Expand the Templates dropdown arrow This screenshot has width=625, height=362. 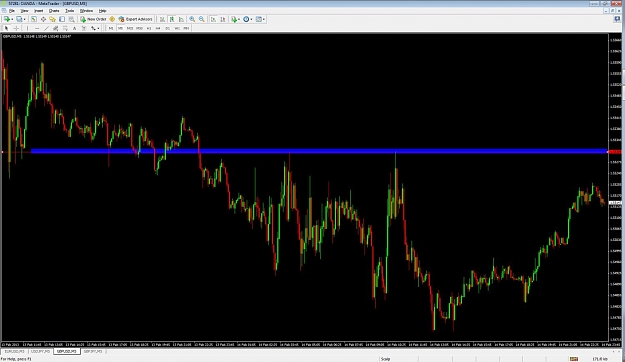(x=264, y=19)
